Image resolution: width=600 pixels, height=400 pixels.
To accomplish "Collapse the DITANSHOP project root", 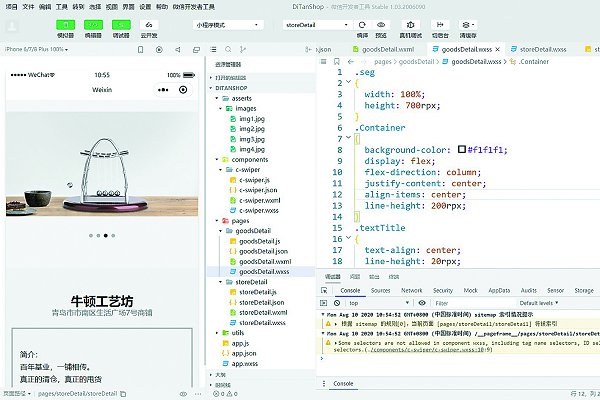I will [229, 88].
